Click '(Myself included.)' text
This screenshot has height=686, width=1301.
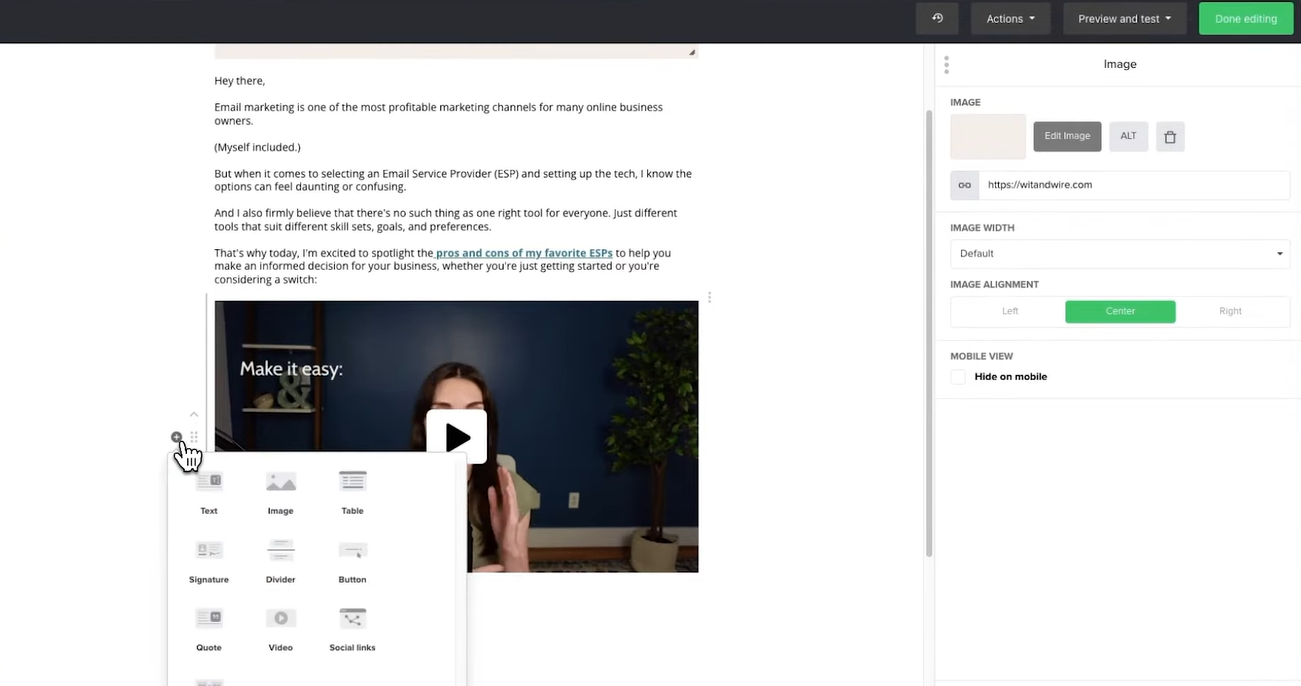click(x=257, y=147)
